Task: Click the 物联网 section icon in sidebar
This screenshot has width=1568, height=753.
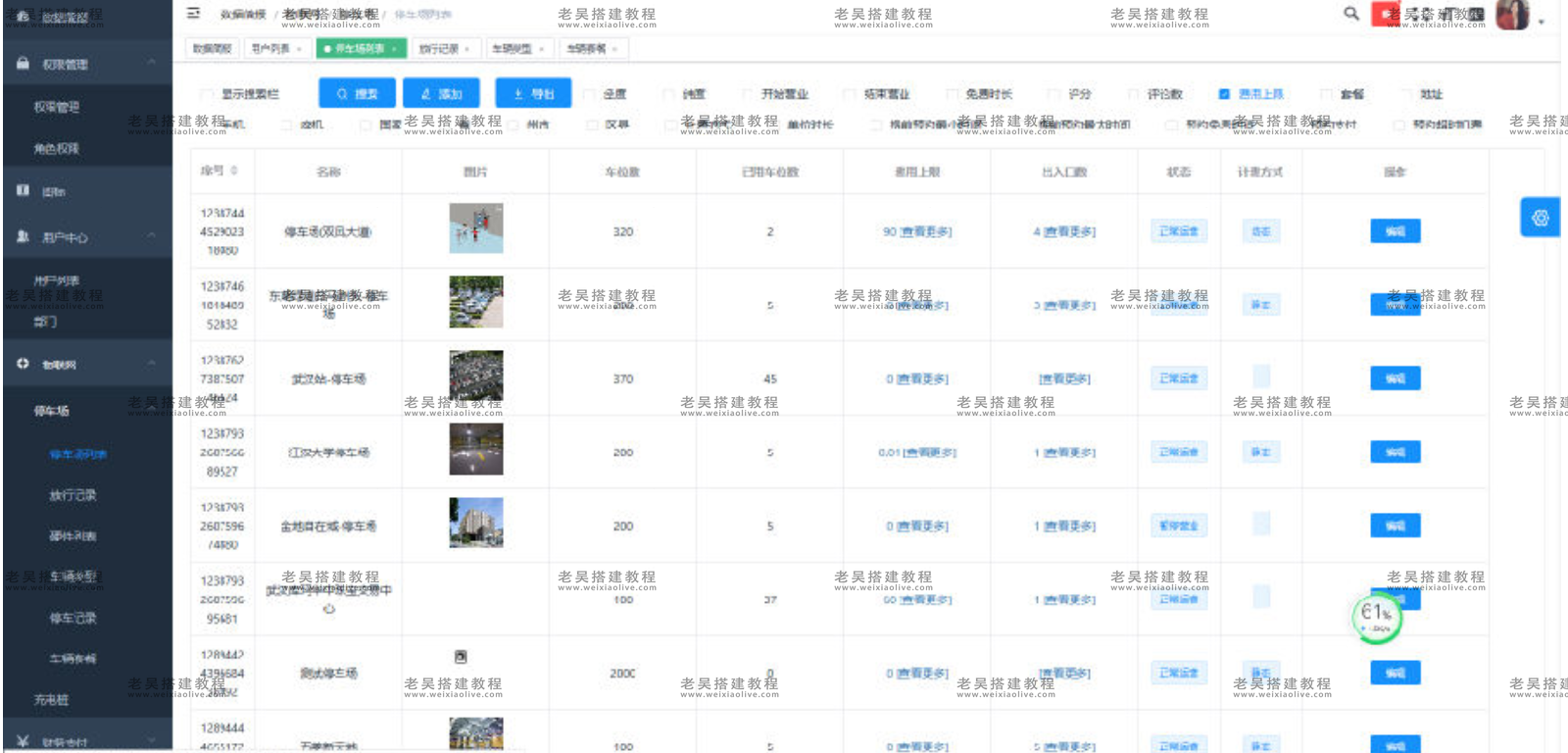Action: (x=23, y=363)
